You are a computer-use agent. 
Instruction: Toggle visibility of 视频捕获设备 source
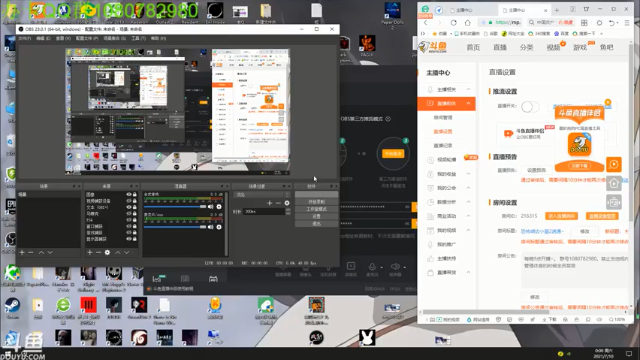click(129, 201)
